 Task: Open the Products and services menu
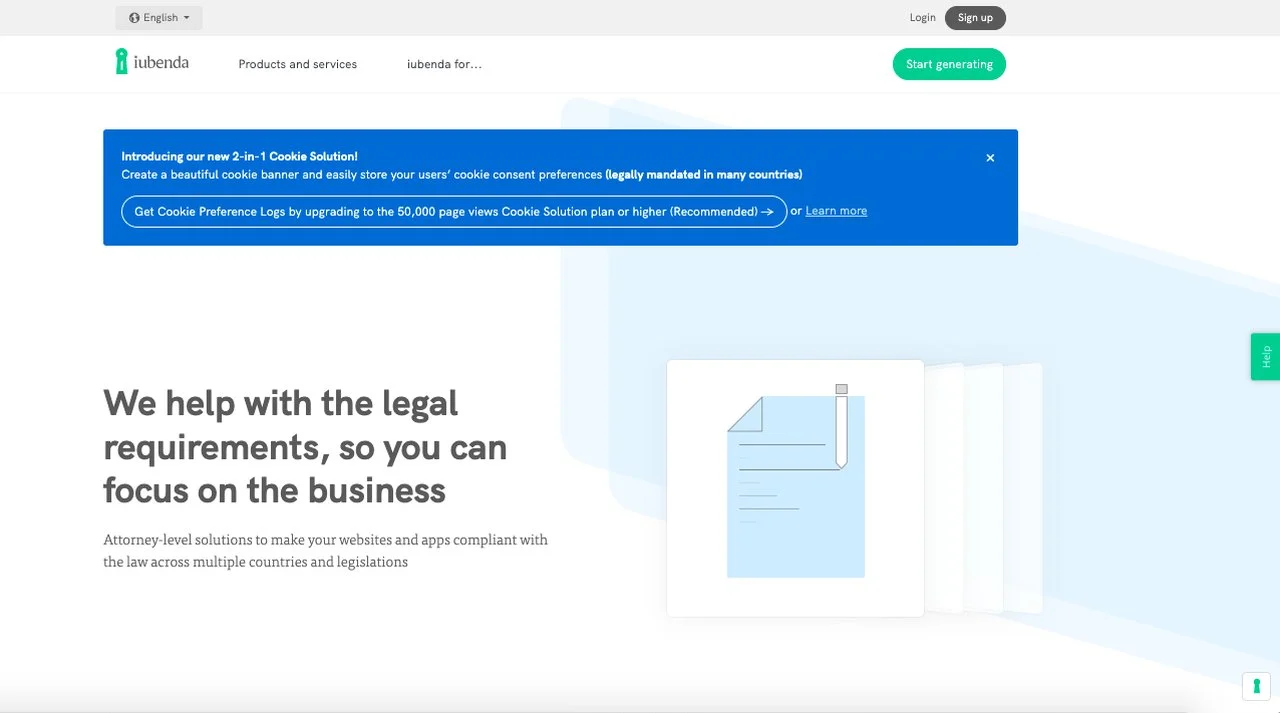point(297,64)
